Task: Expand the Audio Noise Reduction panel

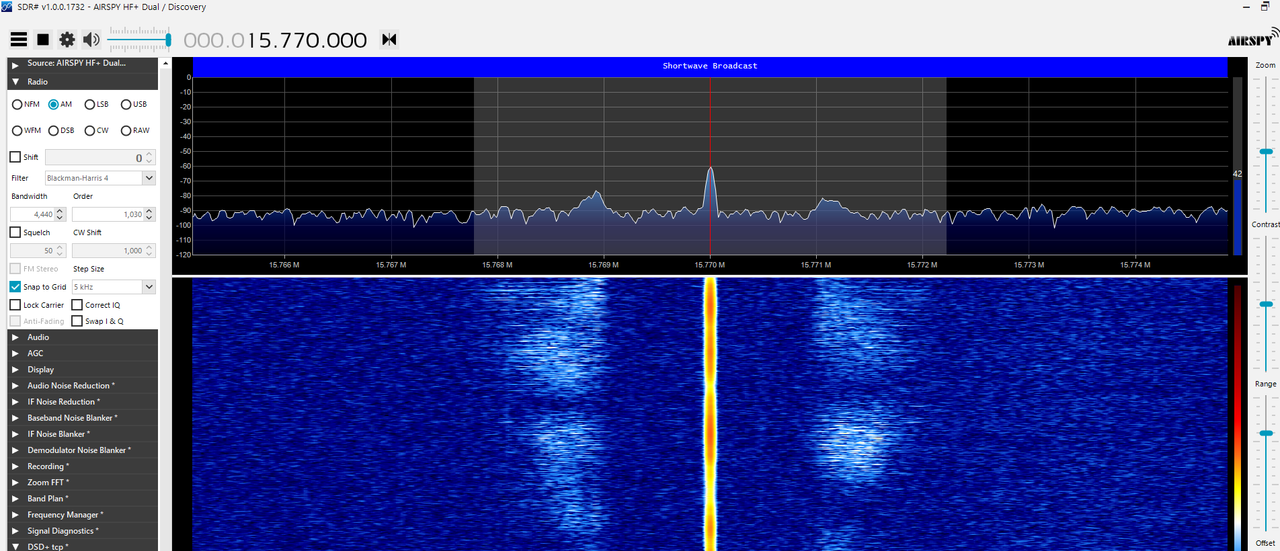Action: [83, 385]
